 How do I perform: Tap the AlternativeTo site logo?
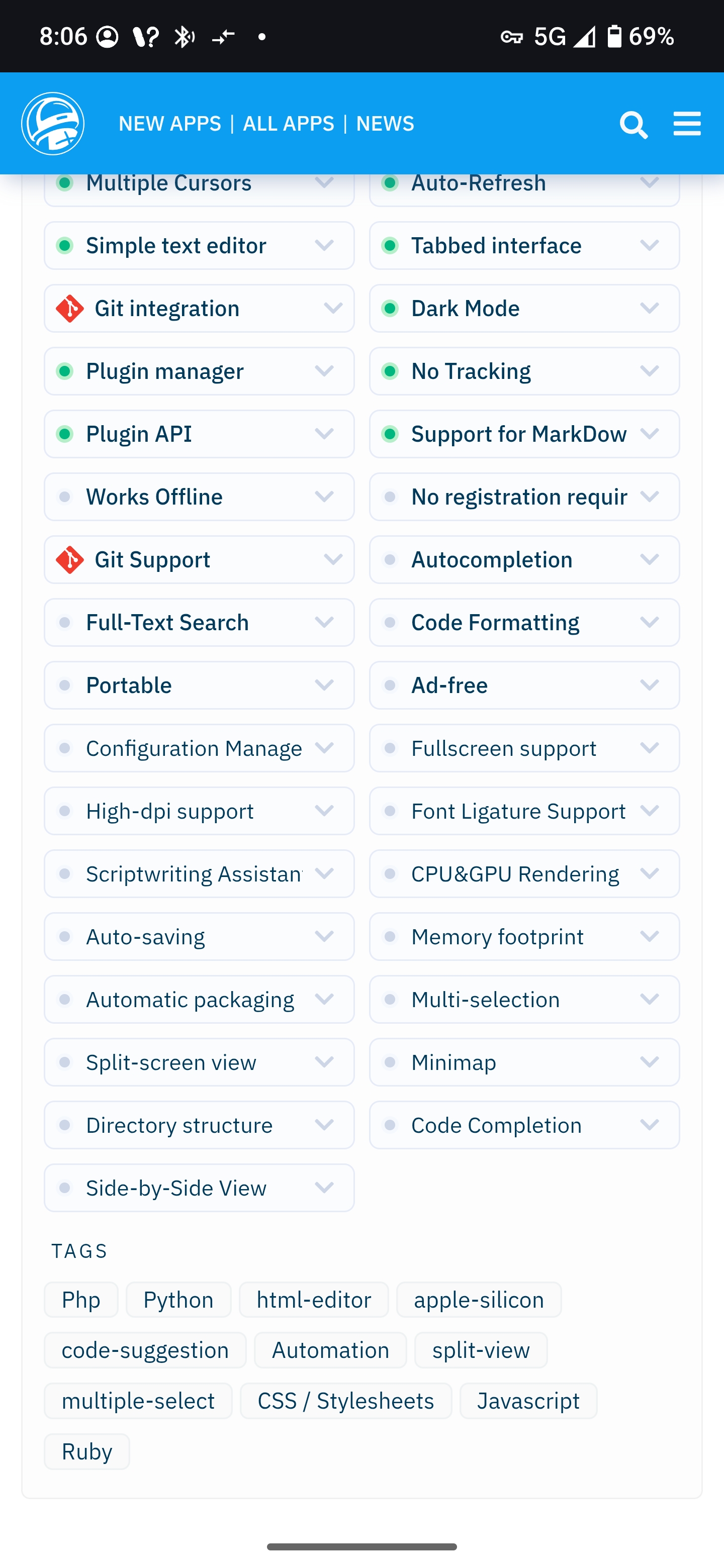click(x=53, y=124)
